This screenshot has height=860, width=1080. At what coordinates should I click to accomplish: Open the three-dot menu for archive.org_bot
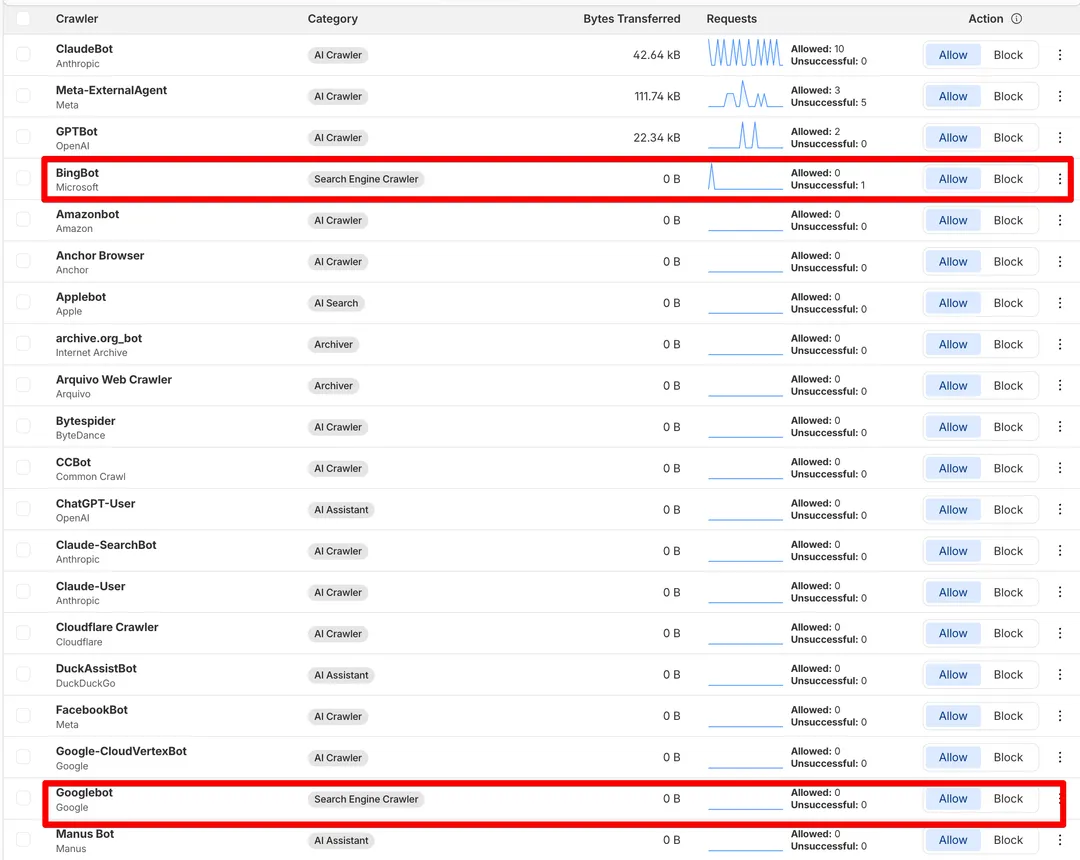point(1059,344)
